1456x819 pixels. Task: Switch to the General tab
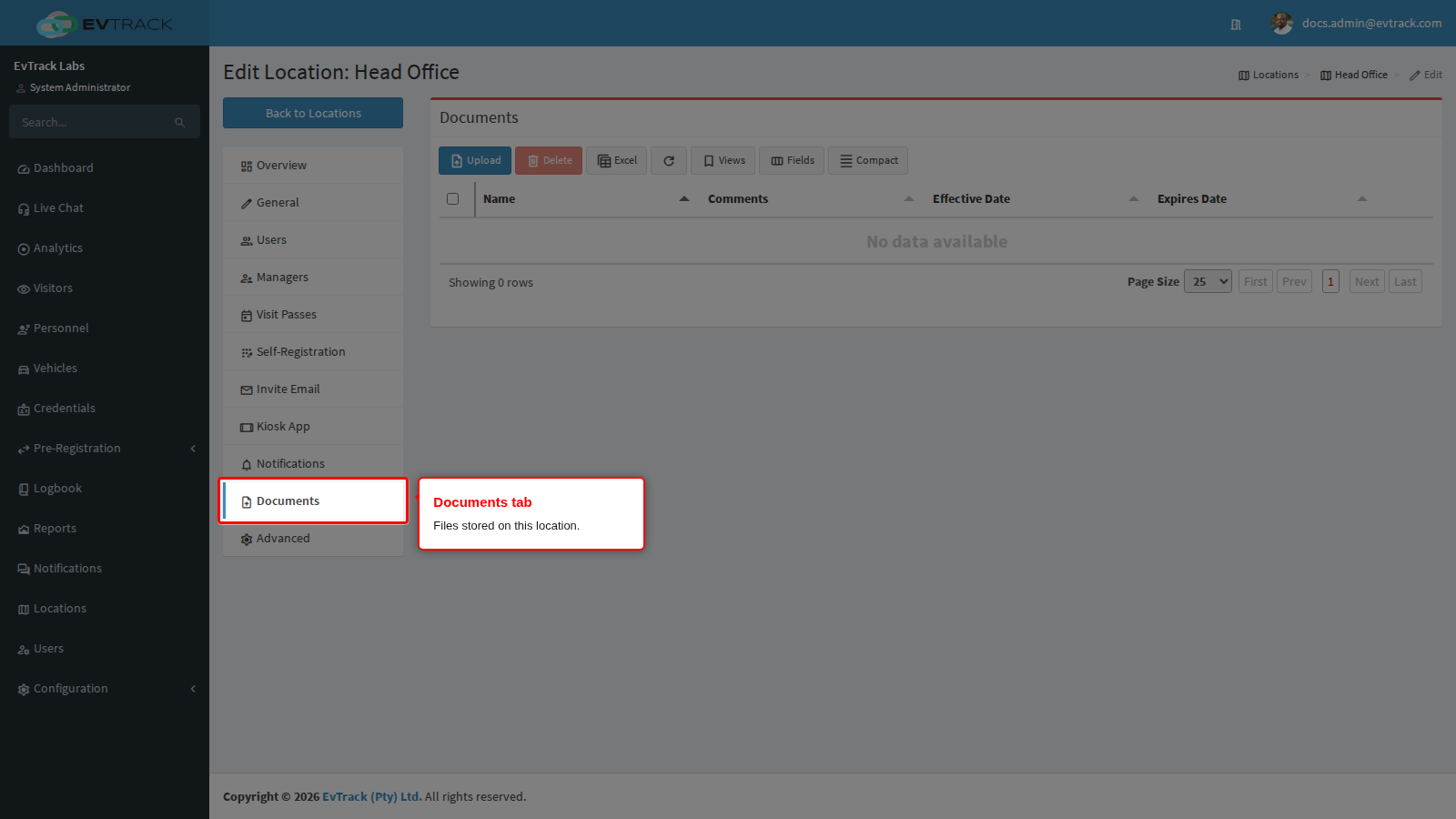pos(313,203)
